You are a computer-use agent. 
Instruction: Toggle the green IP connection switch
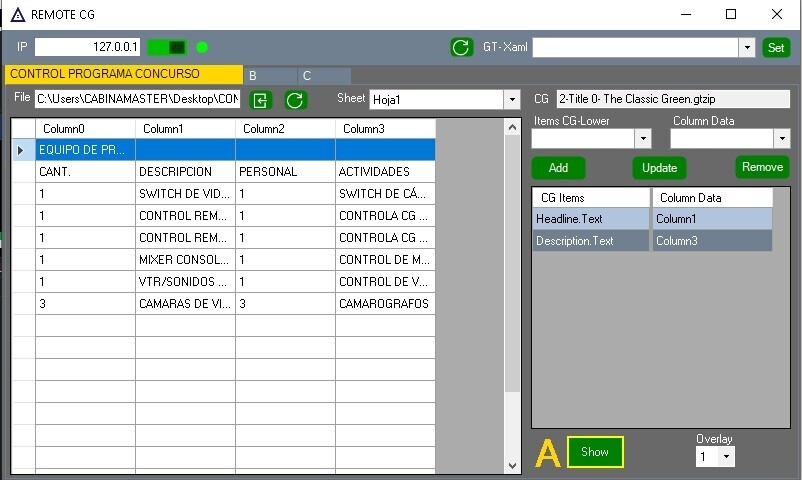point(167,47)
